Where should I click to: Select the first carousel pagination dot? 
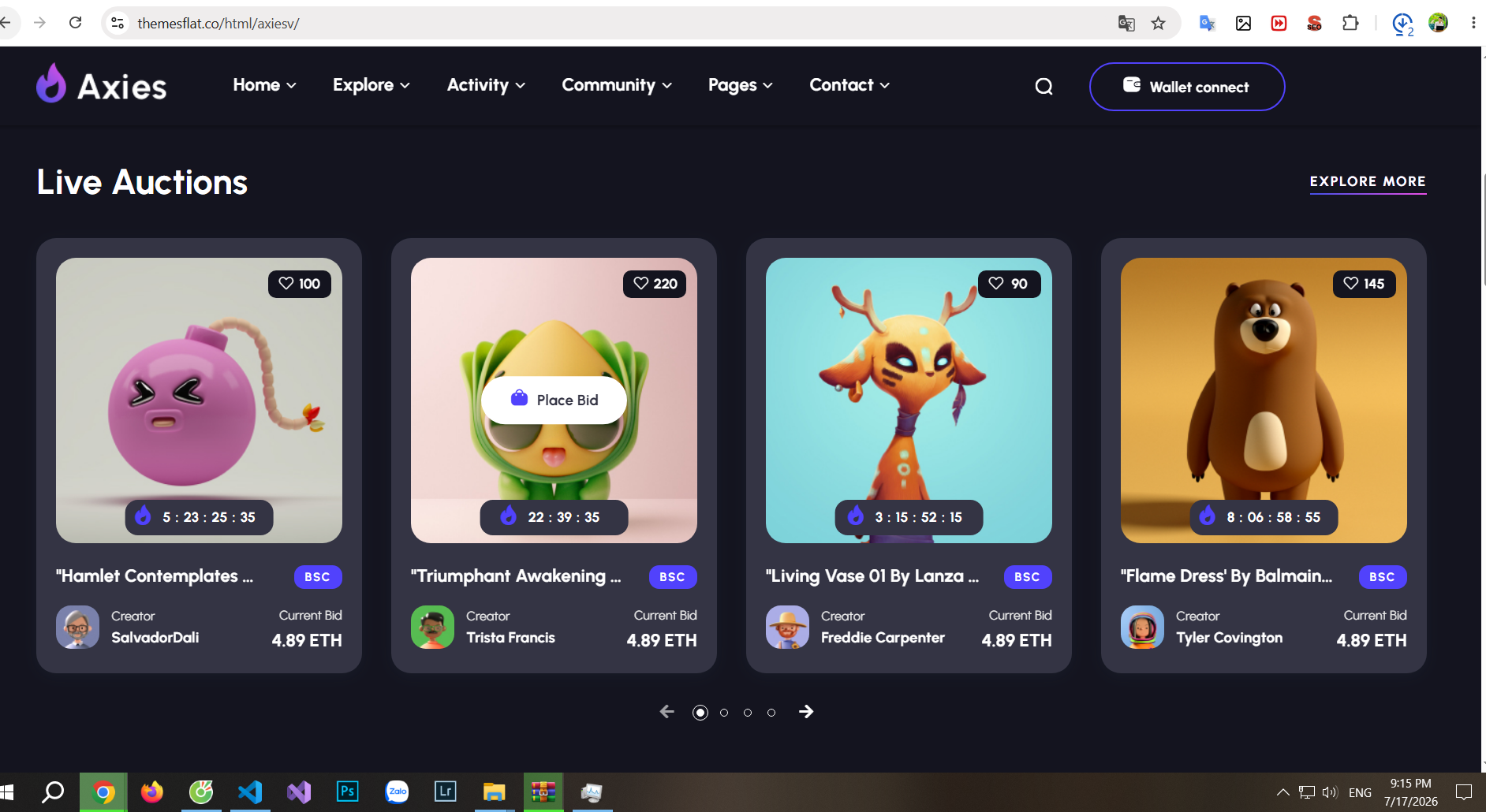click(x=700, y=713)
